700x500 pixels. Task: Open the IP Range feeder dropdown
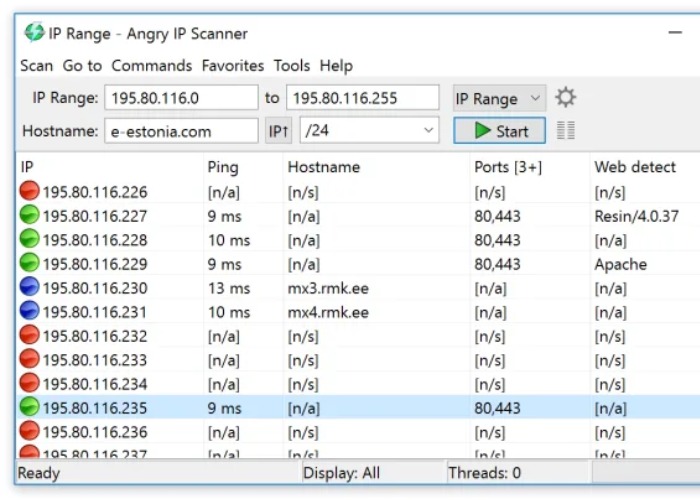[x=499, y=98]
